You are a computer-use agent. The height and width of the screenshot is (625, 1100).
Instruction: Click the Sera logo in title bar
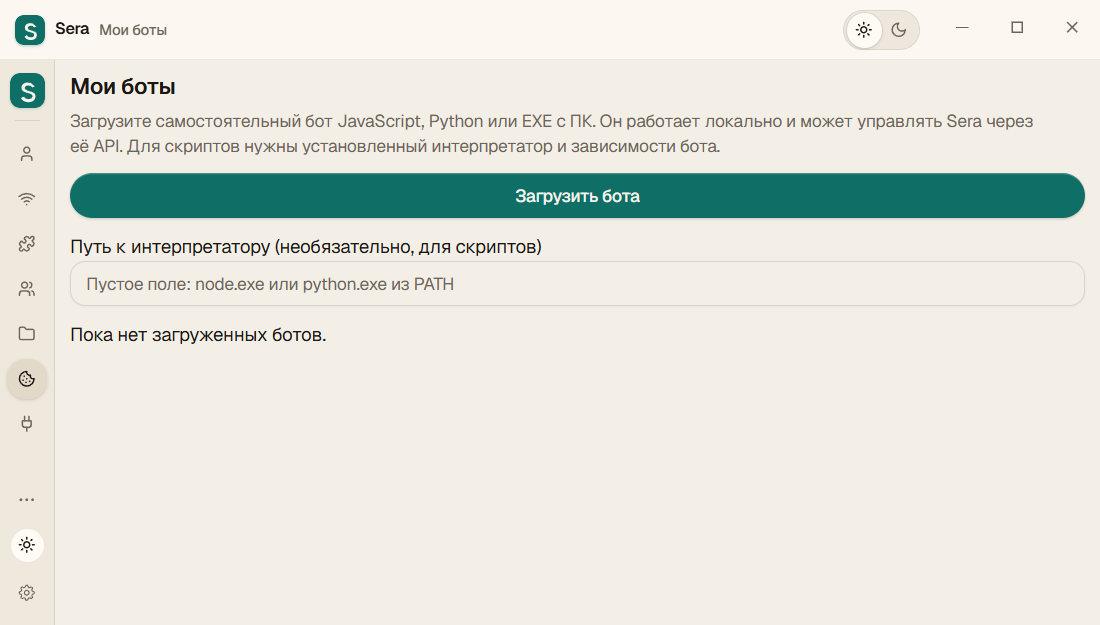coord(29,30)
